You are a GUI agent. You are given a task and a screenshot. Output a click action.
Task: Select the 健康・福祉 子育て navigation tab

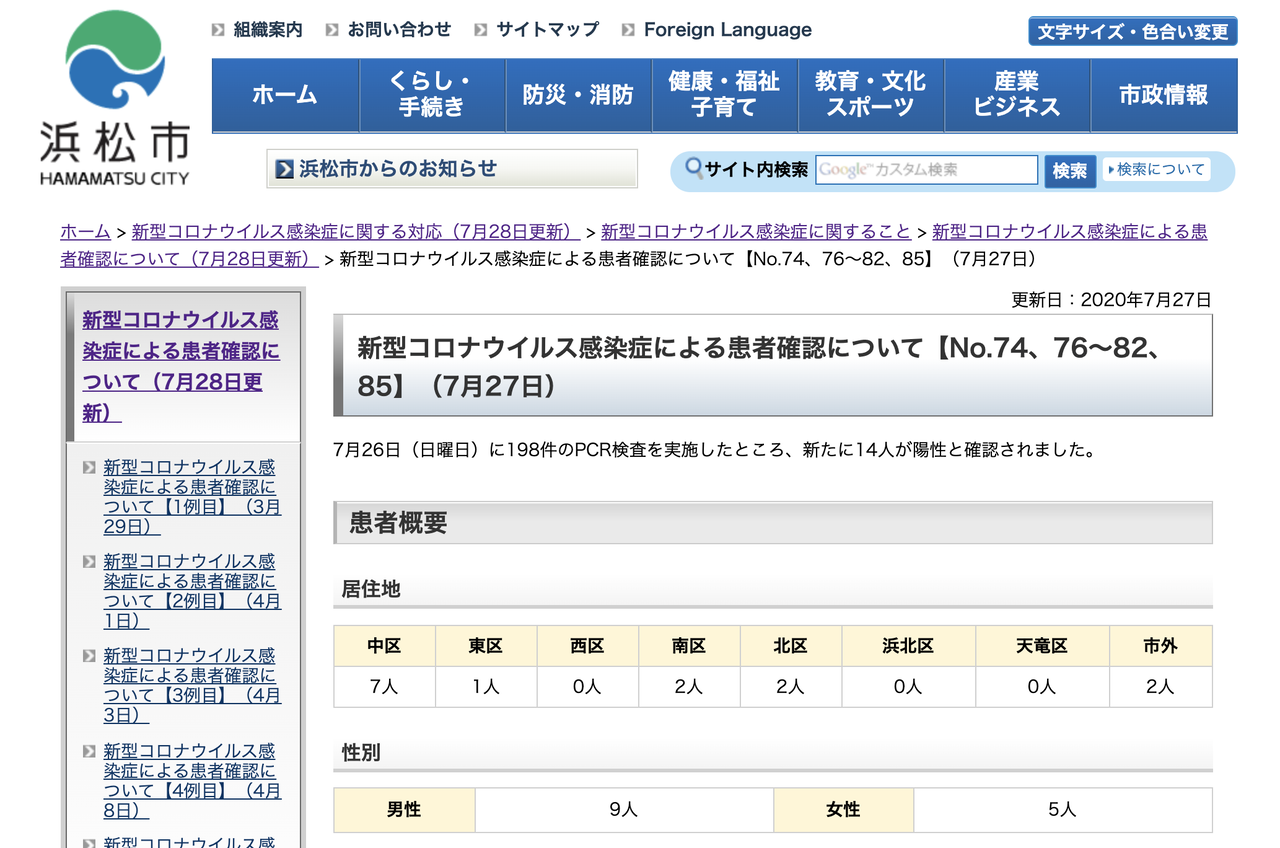pyautogui.click(x=725, y=95)
